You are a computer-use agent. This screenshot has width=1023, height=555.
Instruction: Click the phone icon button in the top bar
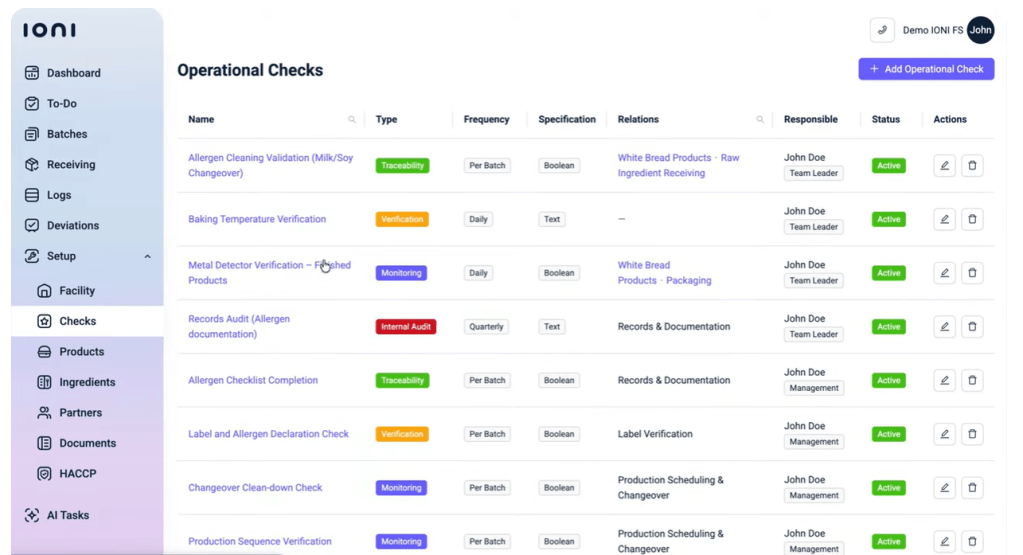click(882, 30)
